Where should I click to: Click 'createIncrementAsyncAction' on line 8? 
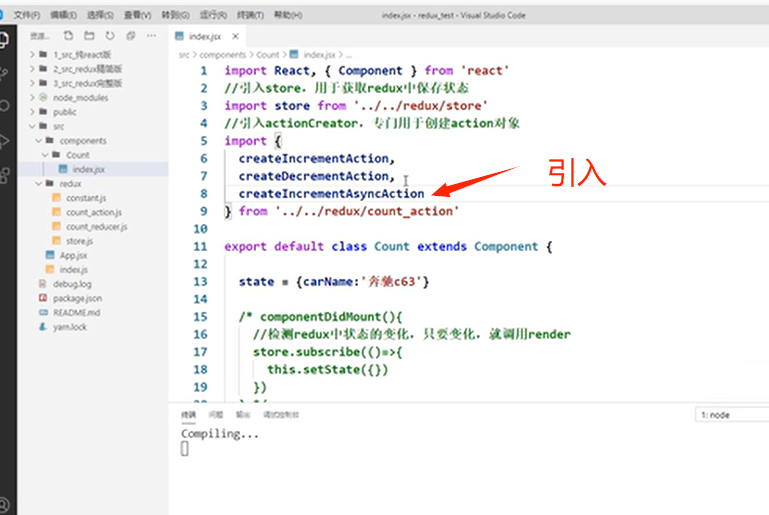coord(332,194)
